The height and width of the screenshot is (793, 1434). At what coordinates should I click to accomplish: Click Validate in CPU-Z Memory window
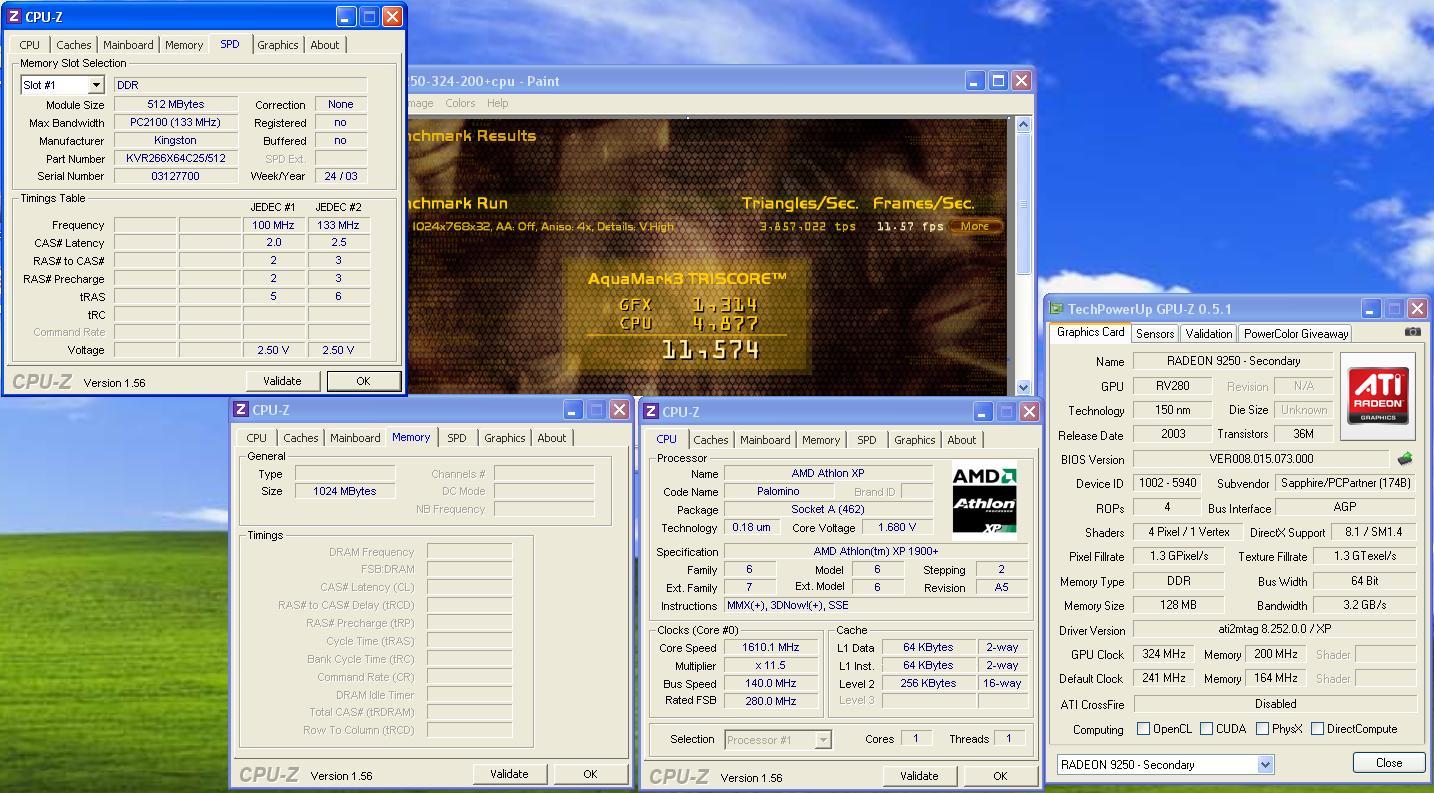click(509, 774)
